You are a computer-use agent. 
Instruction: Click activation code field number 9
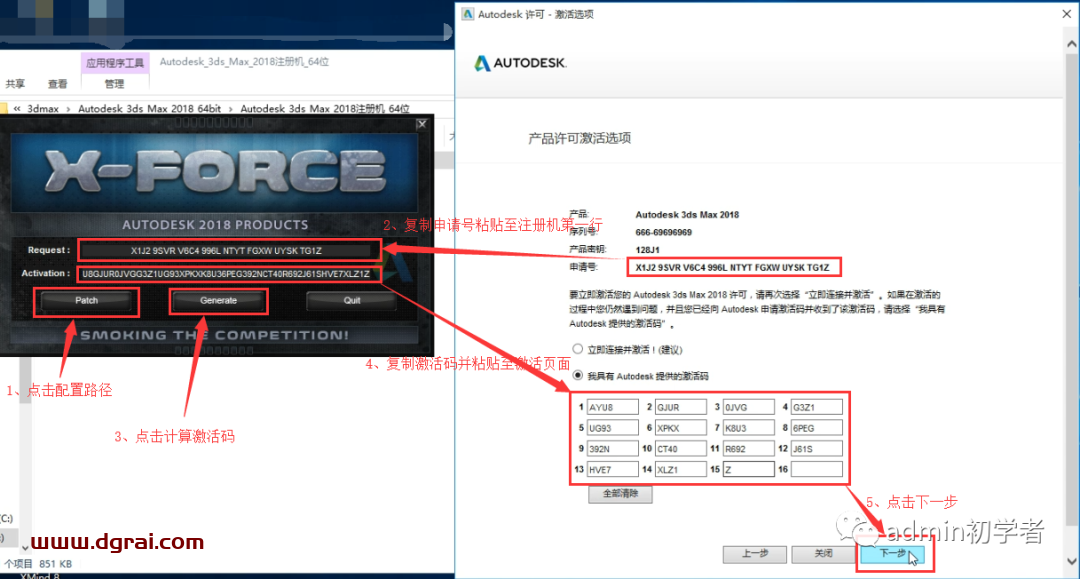tap(612, 449)
